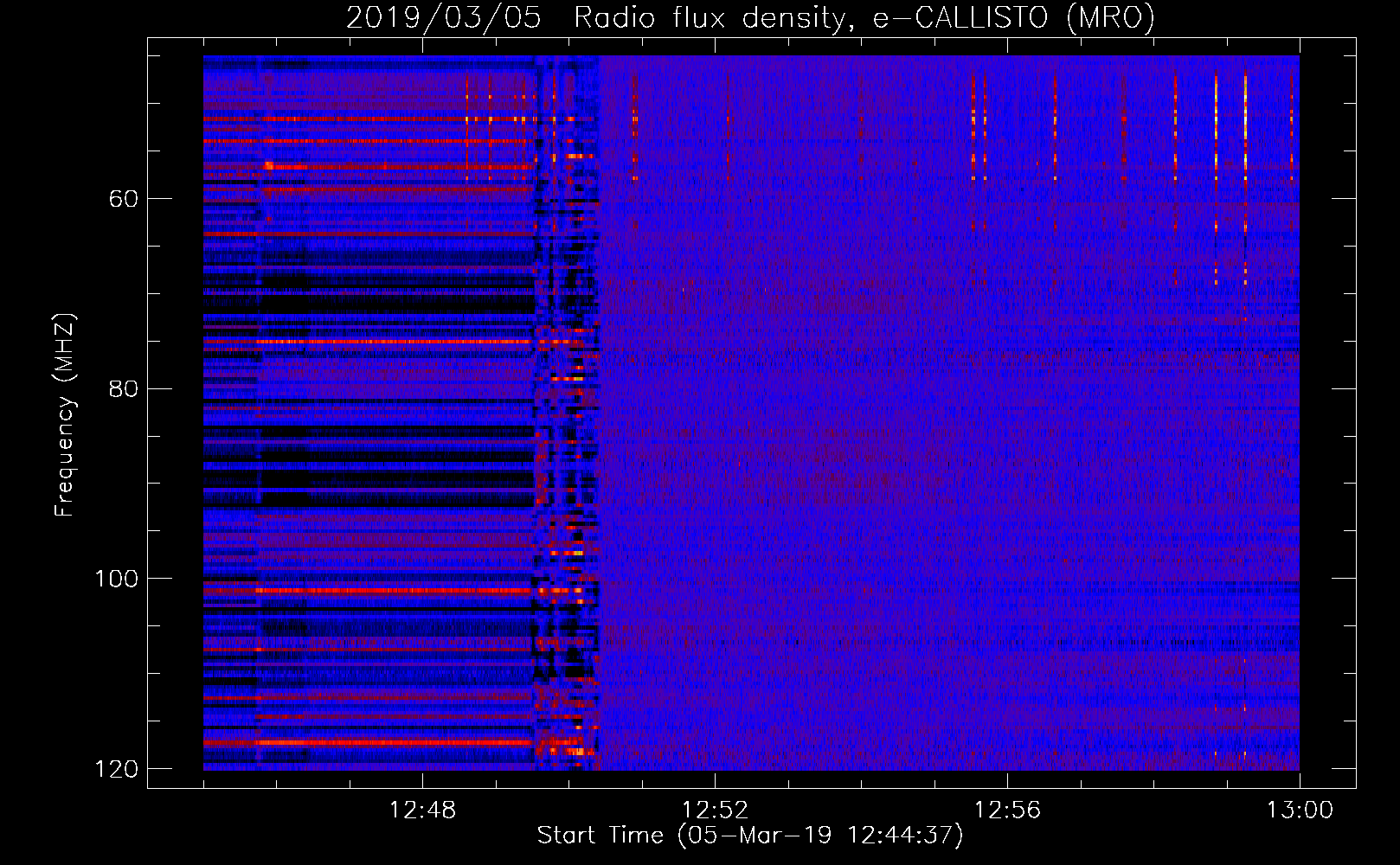Click the 13:00 time tick label
This screenshot has width=1400, height=865.
[1300, 811]
